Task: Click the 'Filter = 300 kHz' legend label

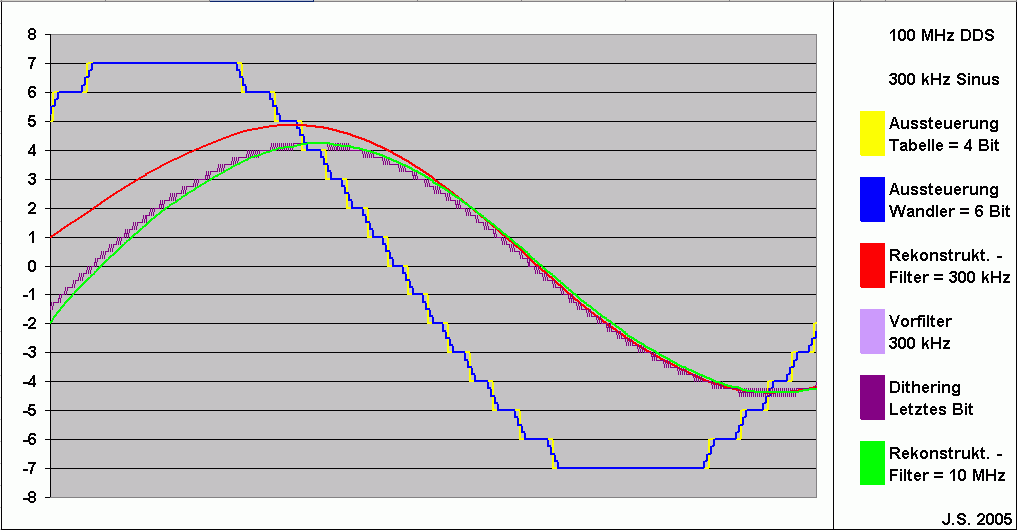Action: pos(950,277)
